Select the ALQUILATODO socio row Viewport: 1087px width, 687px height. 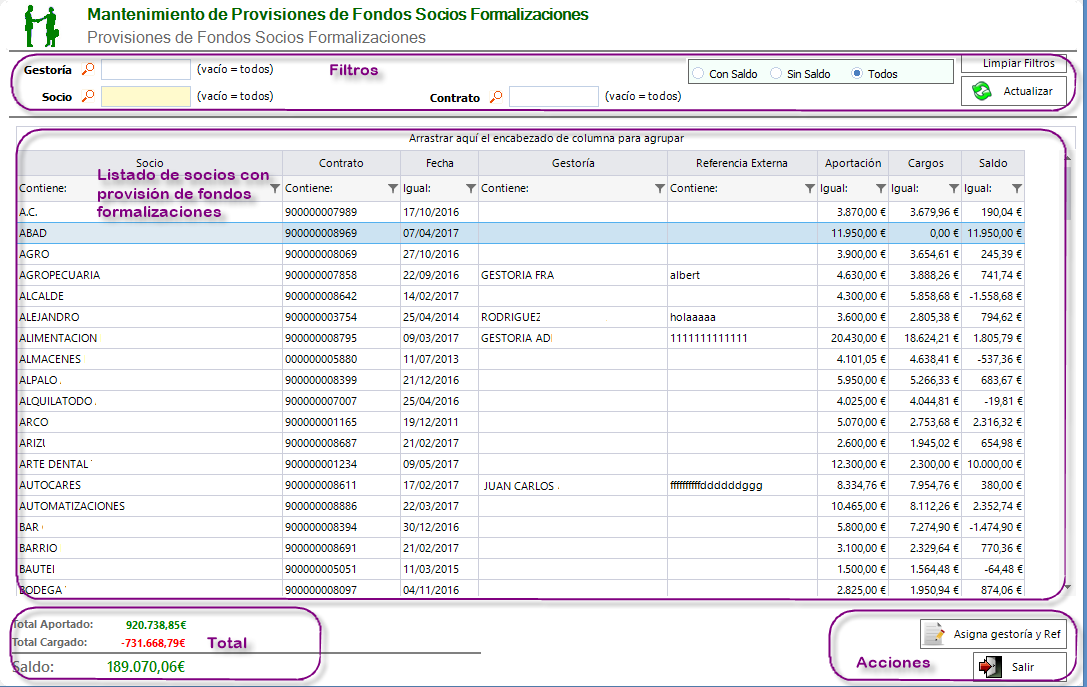(x=521, y=401)
